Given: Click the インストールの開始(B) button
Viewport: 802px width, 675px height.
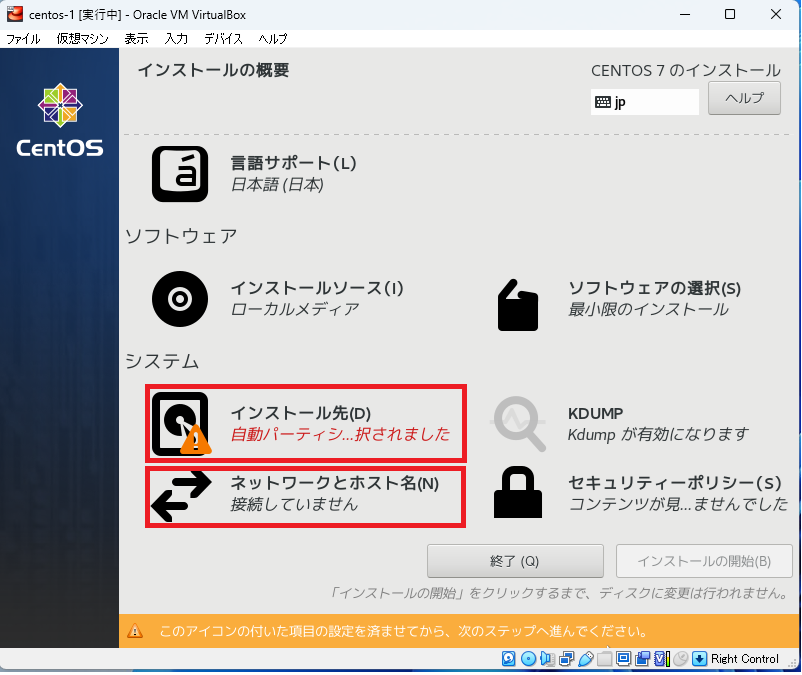Looking at the screenshot, I should tap(704, 561).
